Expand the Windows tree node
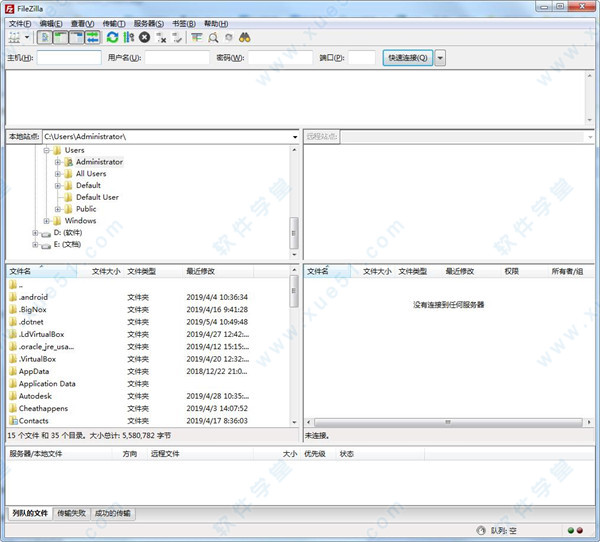 pyautogui.click(x=46, y=221)
